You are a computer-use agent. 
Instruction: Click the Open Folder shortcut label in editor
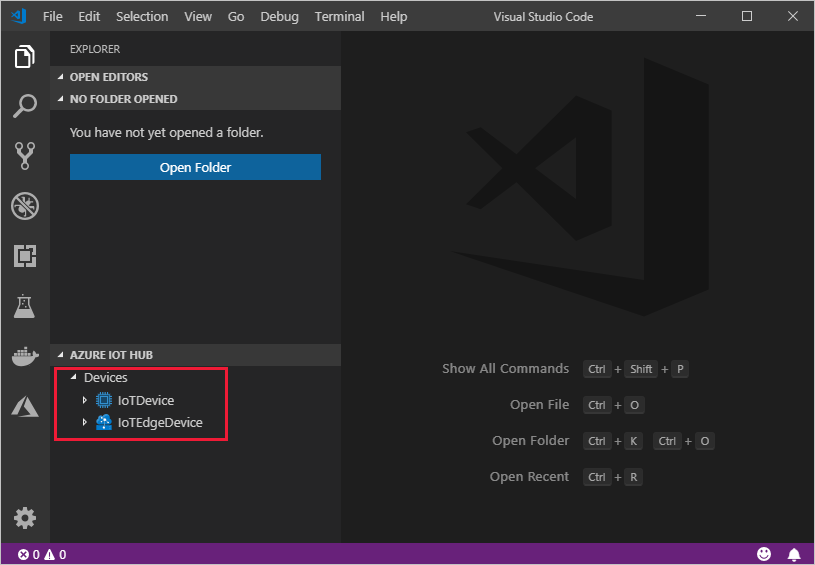tap(530, 441)
